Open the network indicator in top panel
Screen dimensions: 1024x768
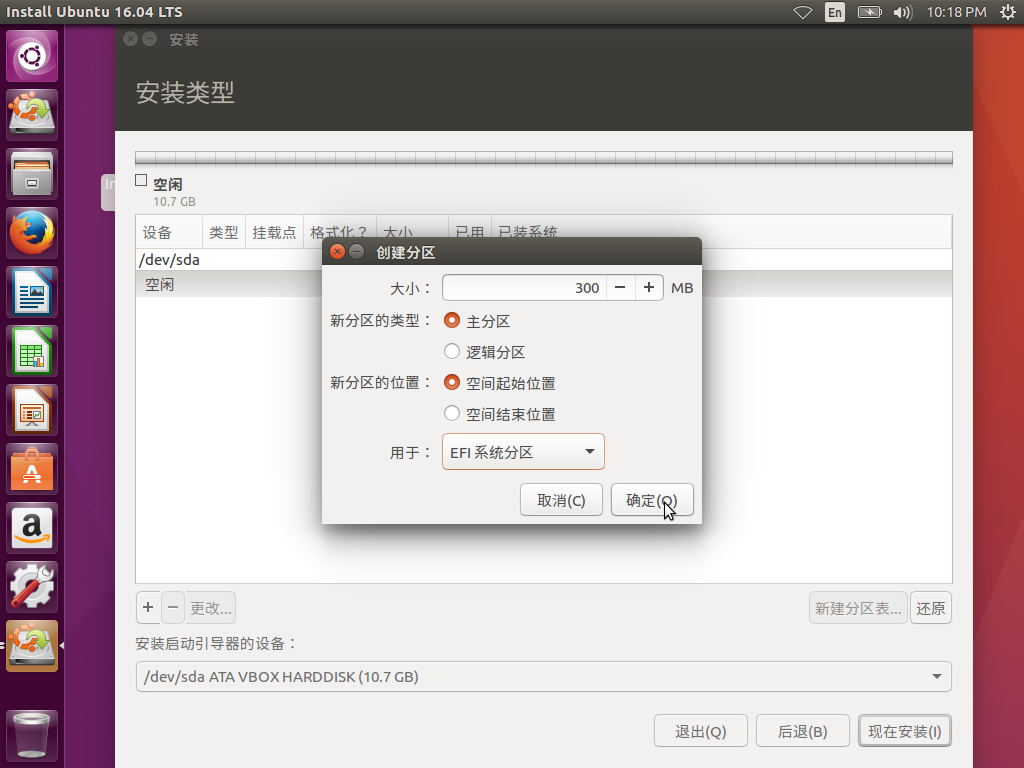click(x=803, y=12)
